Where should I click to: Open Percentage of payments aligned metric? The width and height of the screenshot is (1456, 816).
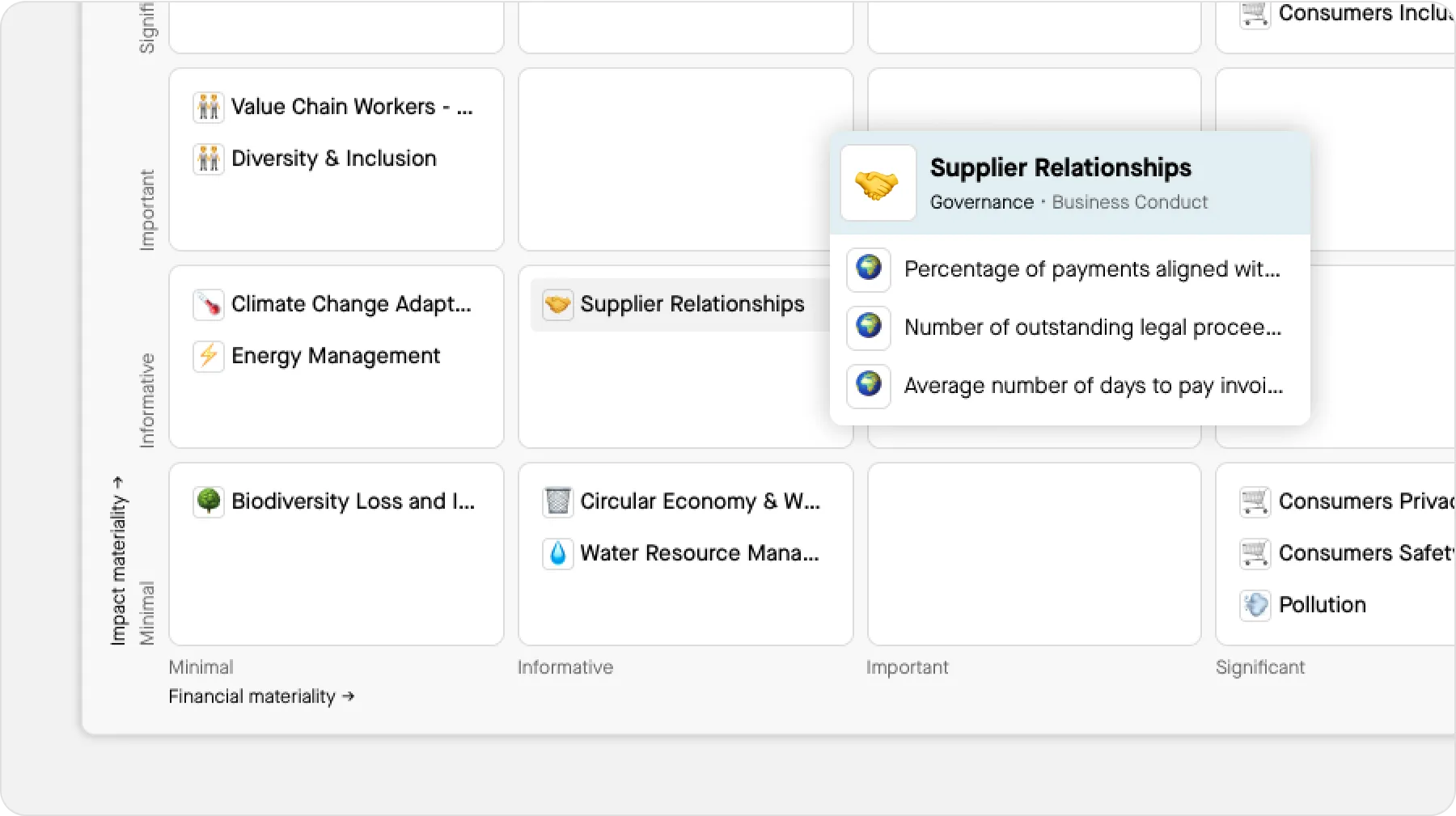click(x=1091, y=269)
